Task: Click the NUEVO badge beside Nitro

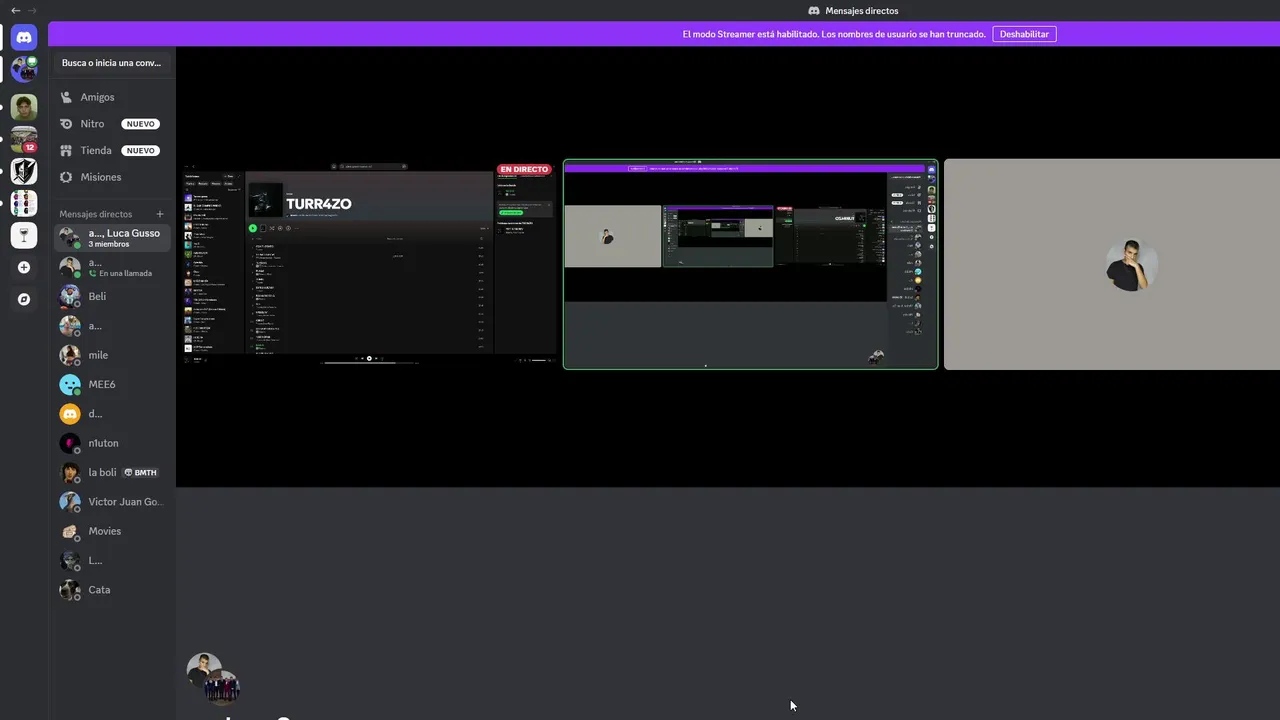Action: pyautogui.click(x=141, y=124)
